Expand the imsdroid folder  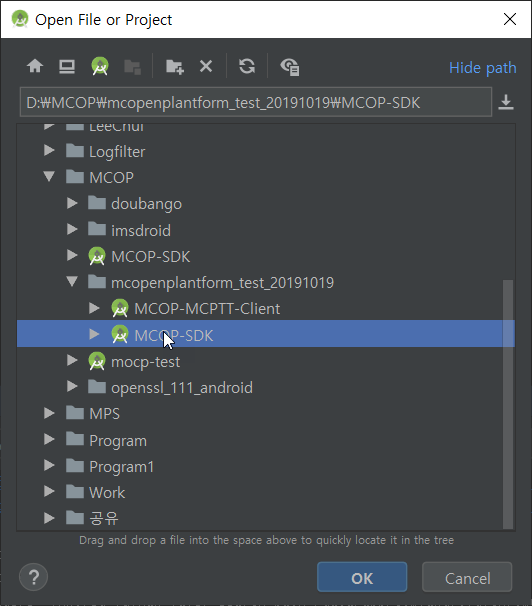tap(72, 229)
